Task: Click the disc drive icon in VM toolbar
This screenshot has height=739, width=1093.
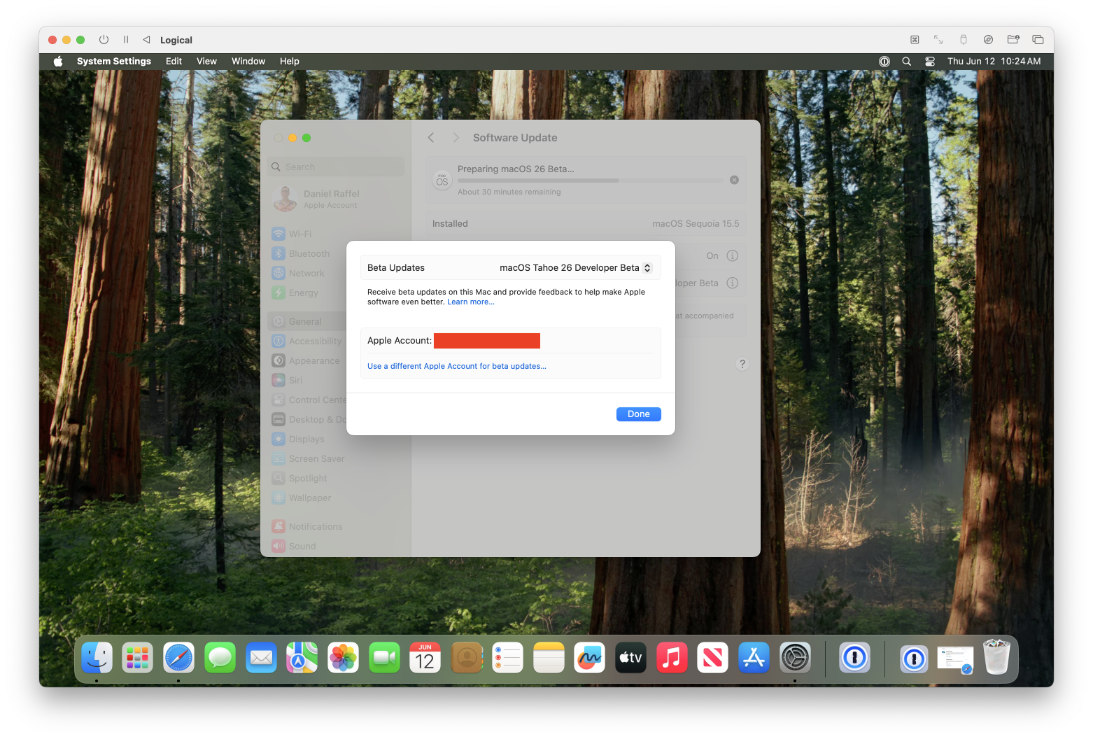Action: pos(988,40)
